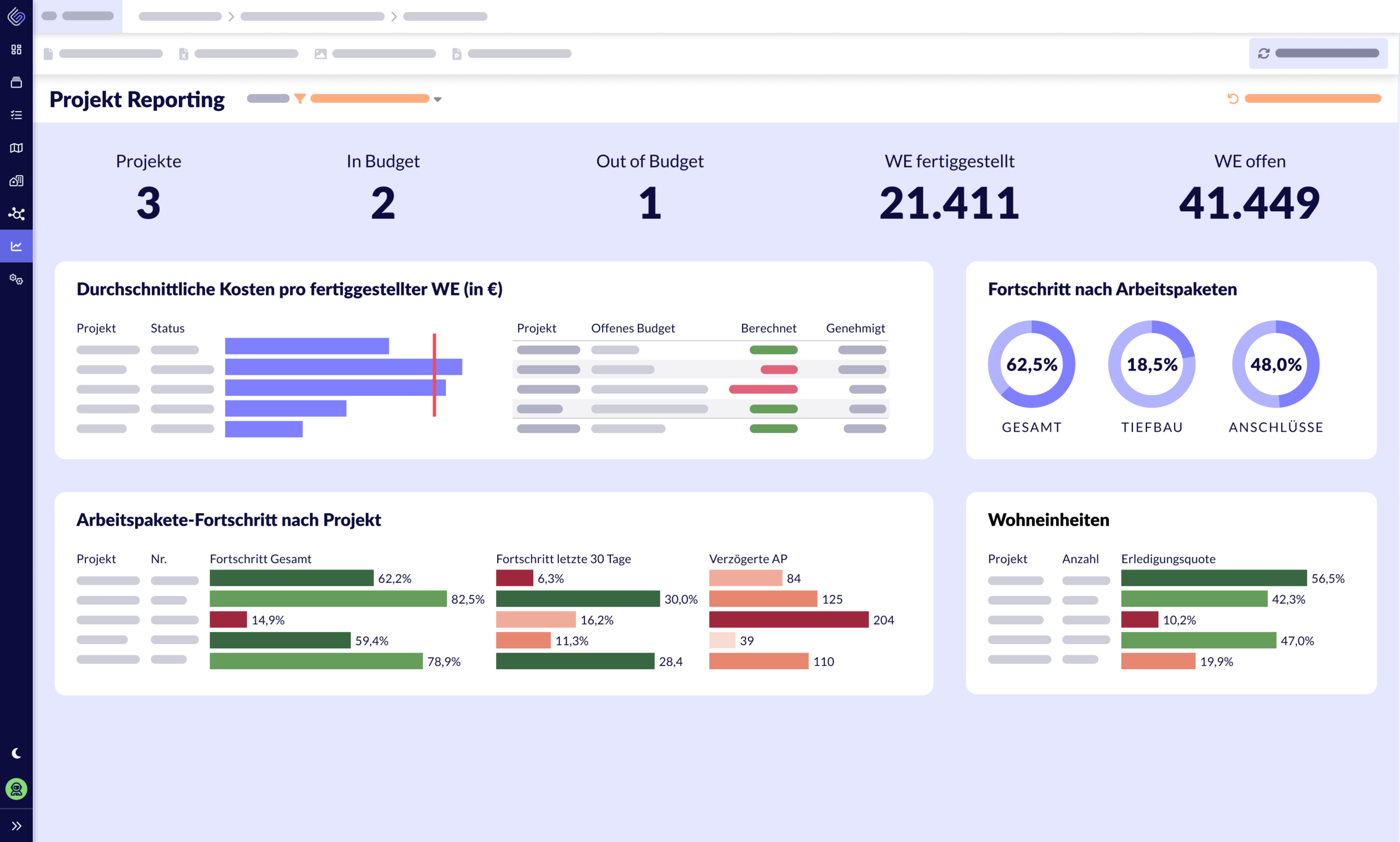
Task: Click the WE fertiggestellt value 21.411
Action: point(950,203)
